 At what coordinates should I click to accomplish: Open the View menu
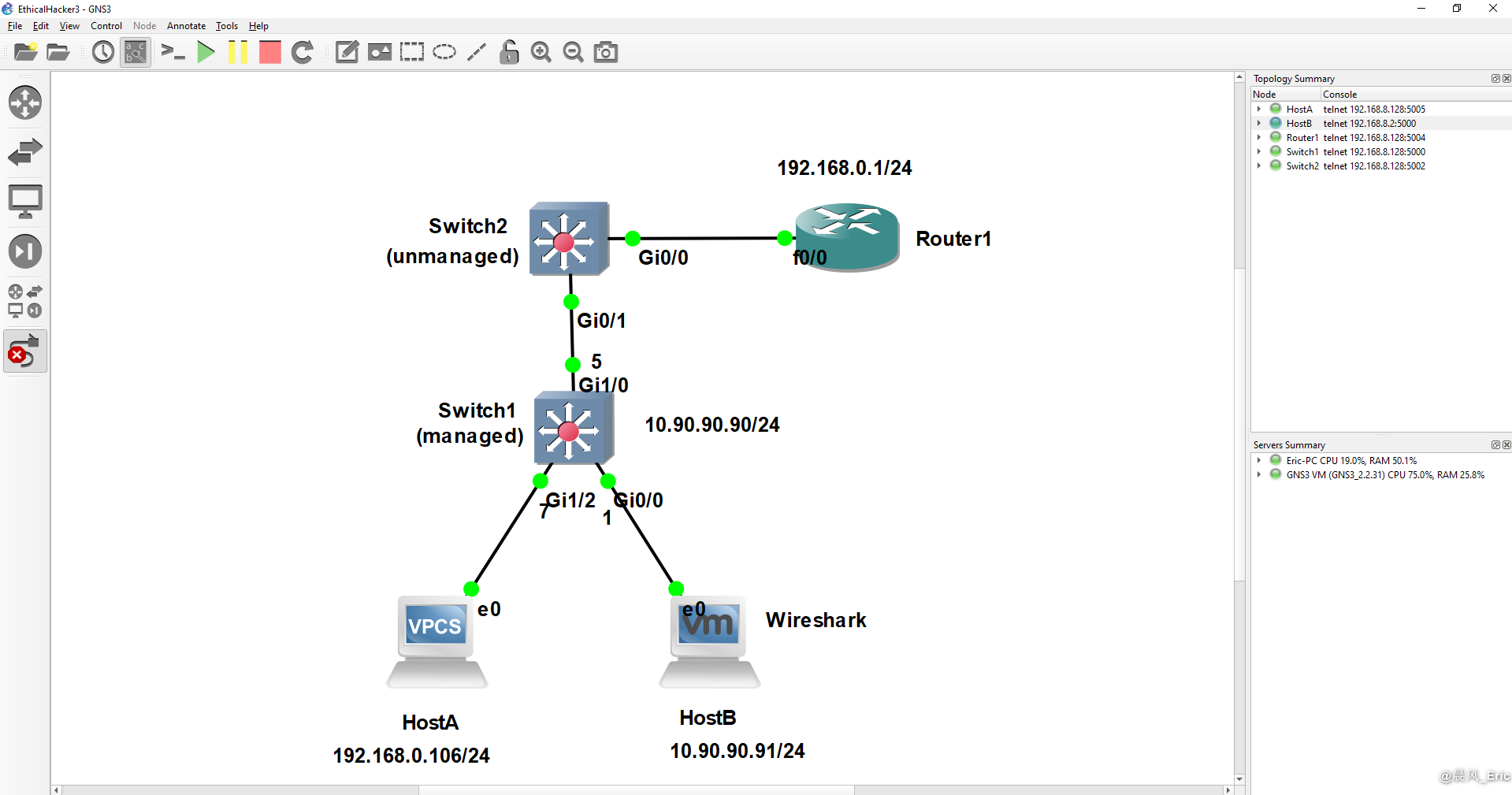tap(69, 26)
